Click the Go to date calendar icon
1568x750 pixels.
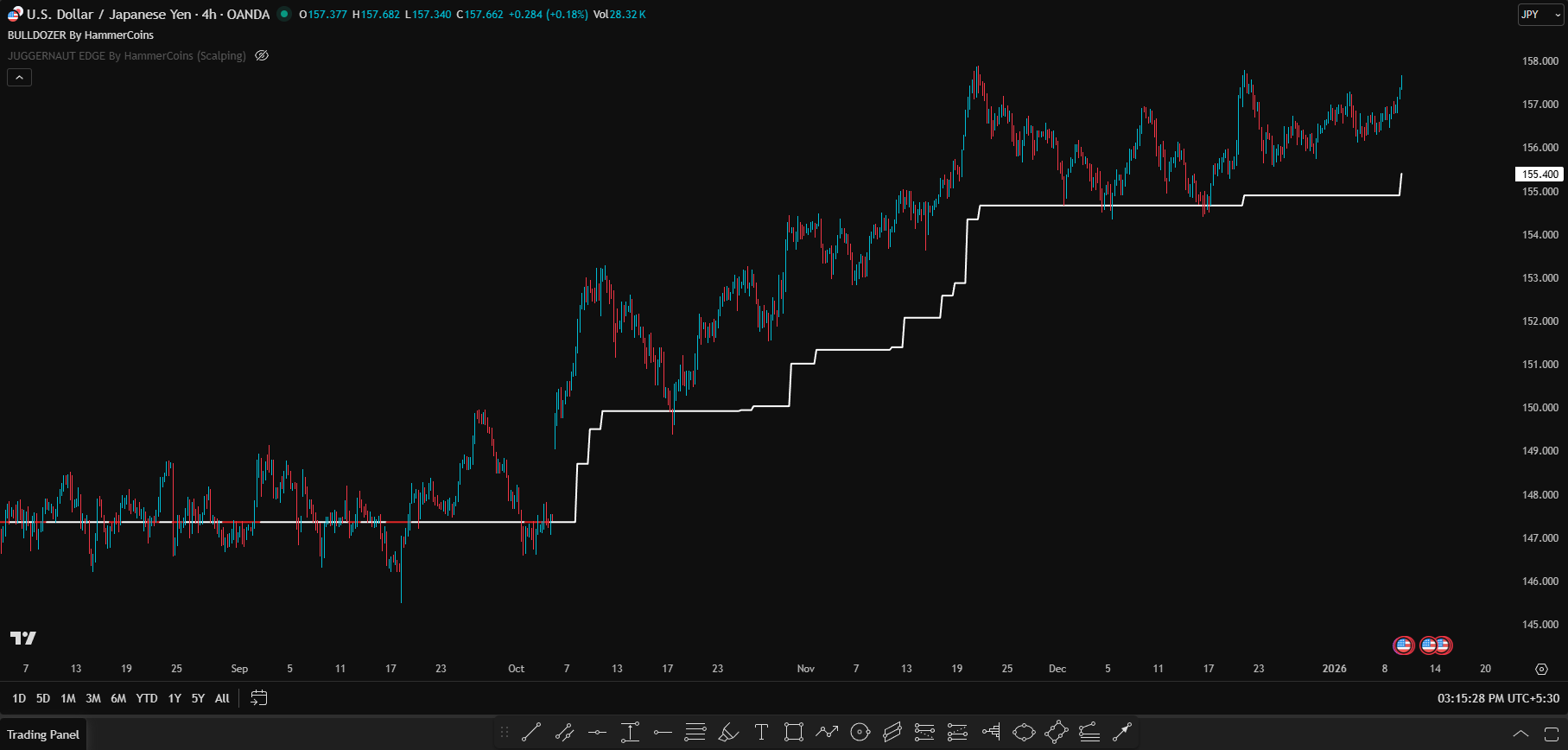[258, 698]
